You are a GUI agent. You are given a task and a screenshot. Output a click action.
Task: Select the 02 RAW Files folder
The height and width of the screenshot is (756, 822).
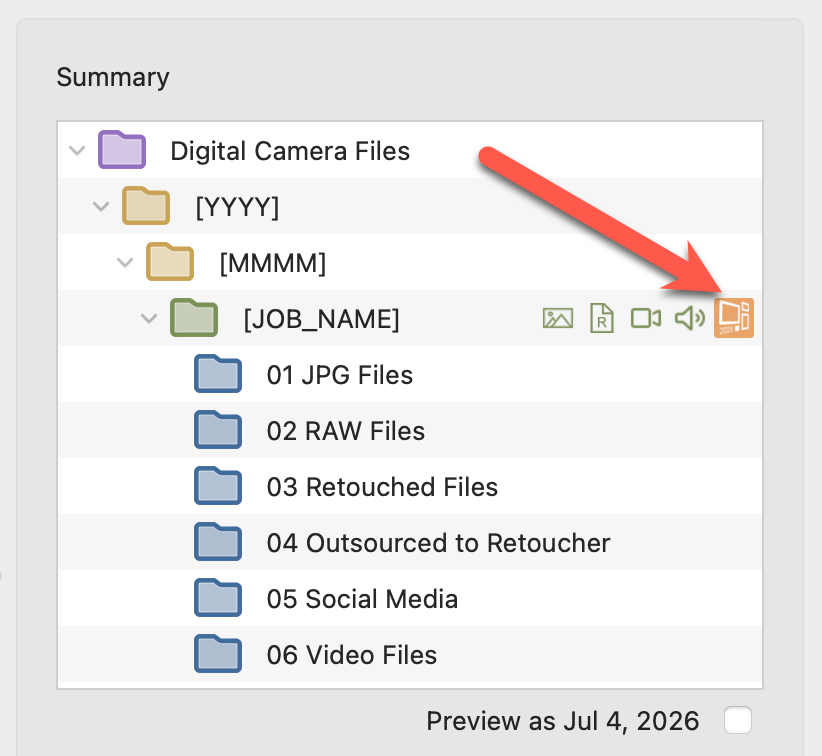point(345,431)
